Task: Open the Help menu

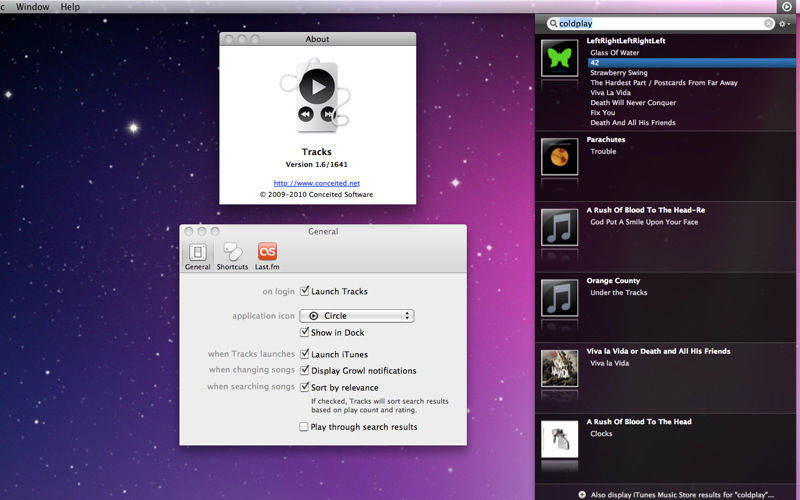Action: pos(70,7)
